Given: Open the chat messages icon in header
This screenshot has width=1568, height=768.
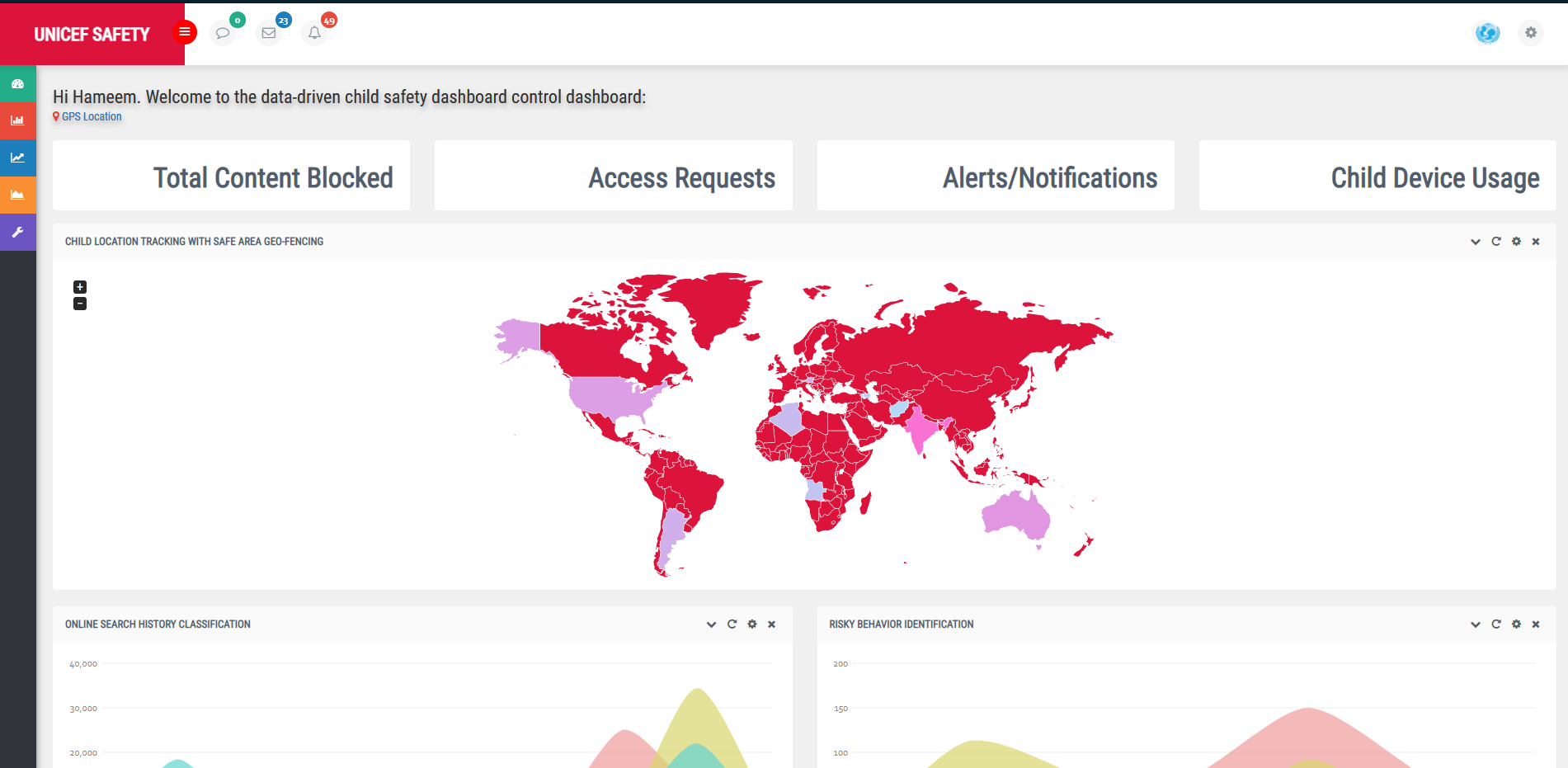Looking at the screenshot, I should [223, 33].
